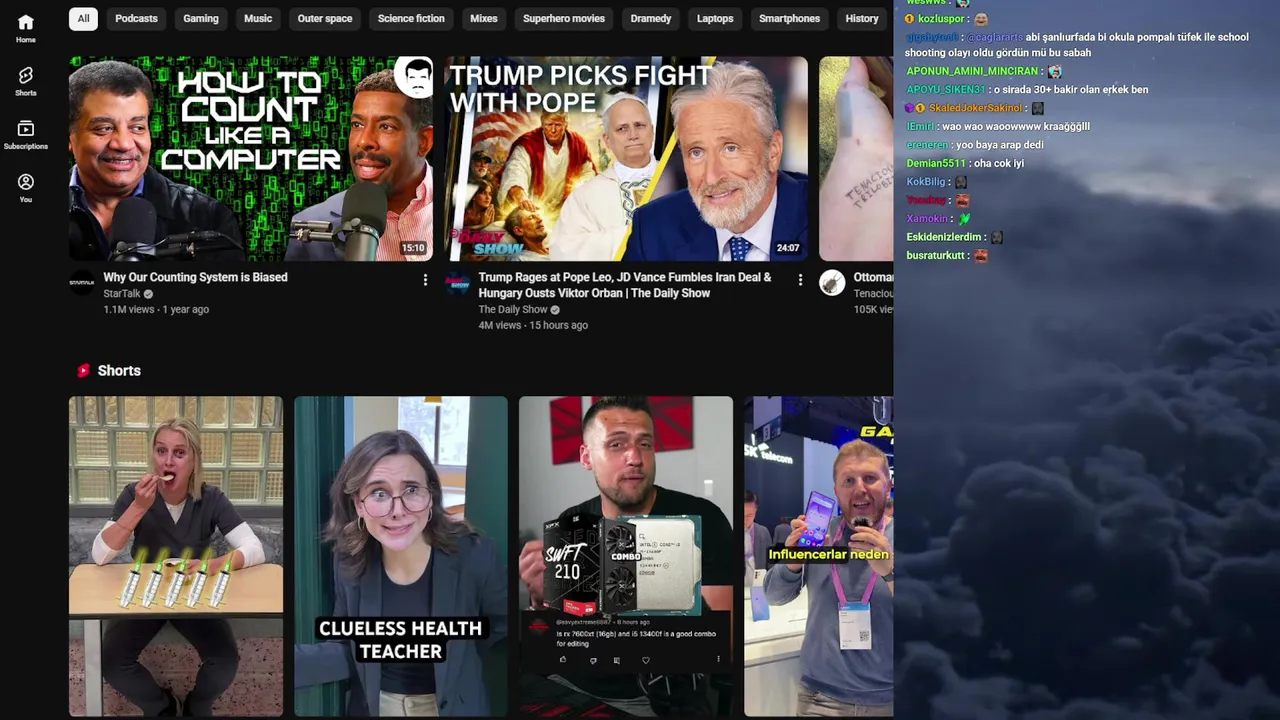Play the Clueless Health Teacher short
This screenshot has height=720, width=1280.
coord(401,556)
